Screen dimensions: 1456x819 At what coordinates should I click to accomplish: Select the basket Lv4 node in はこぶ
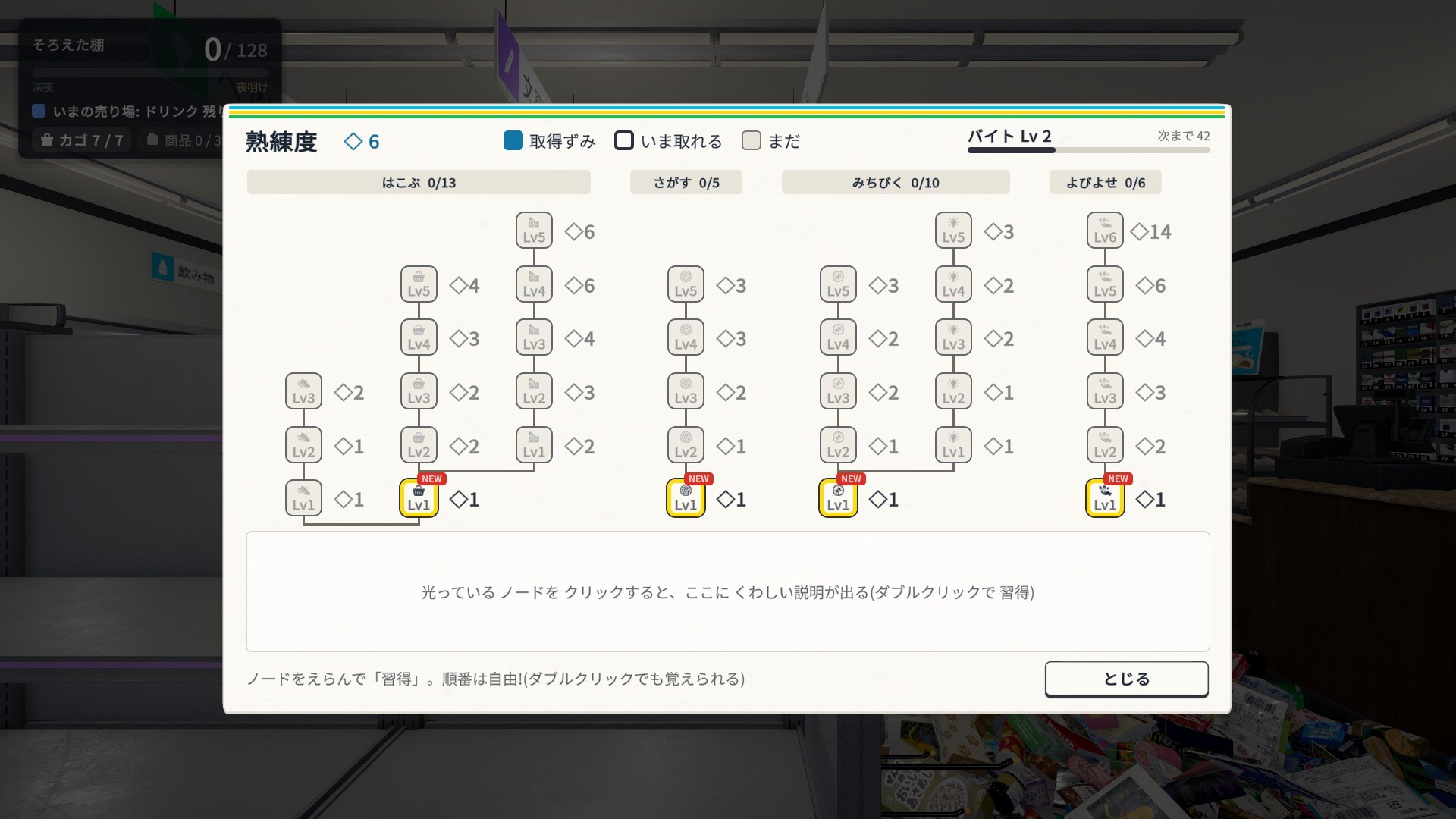pos(419,337)
